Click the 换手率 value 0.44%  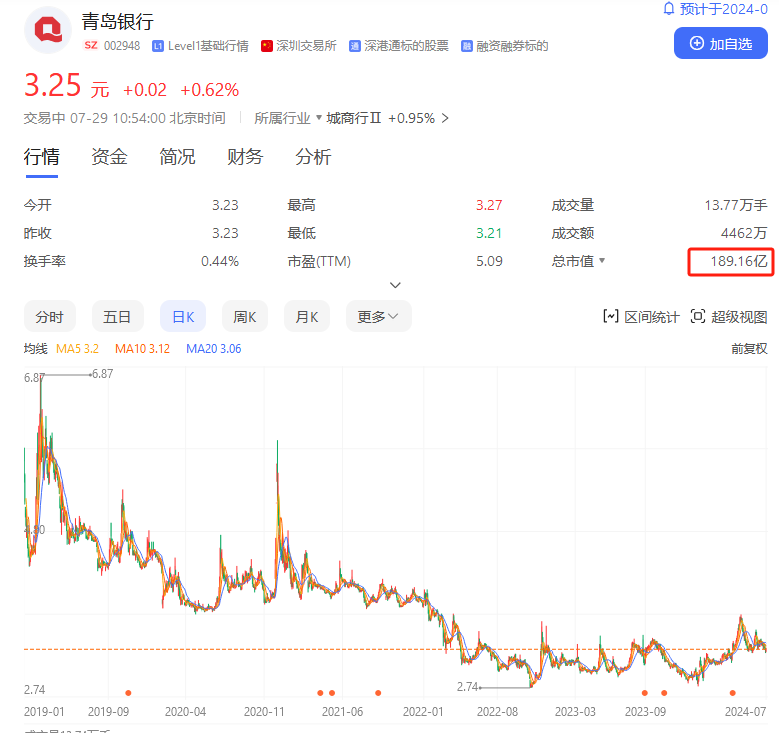coord(220,261)
